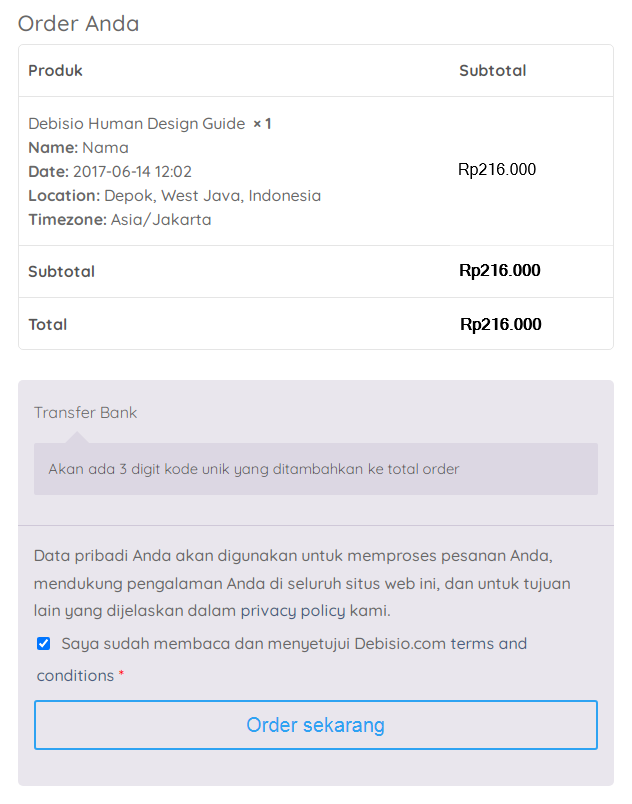Tick the terms and conditions checkbox

click(x=43, y=643)
